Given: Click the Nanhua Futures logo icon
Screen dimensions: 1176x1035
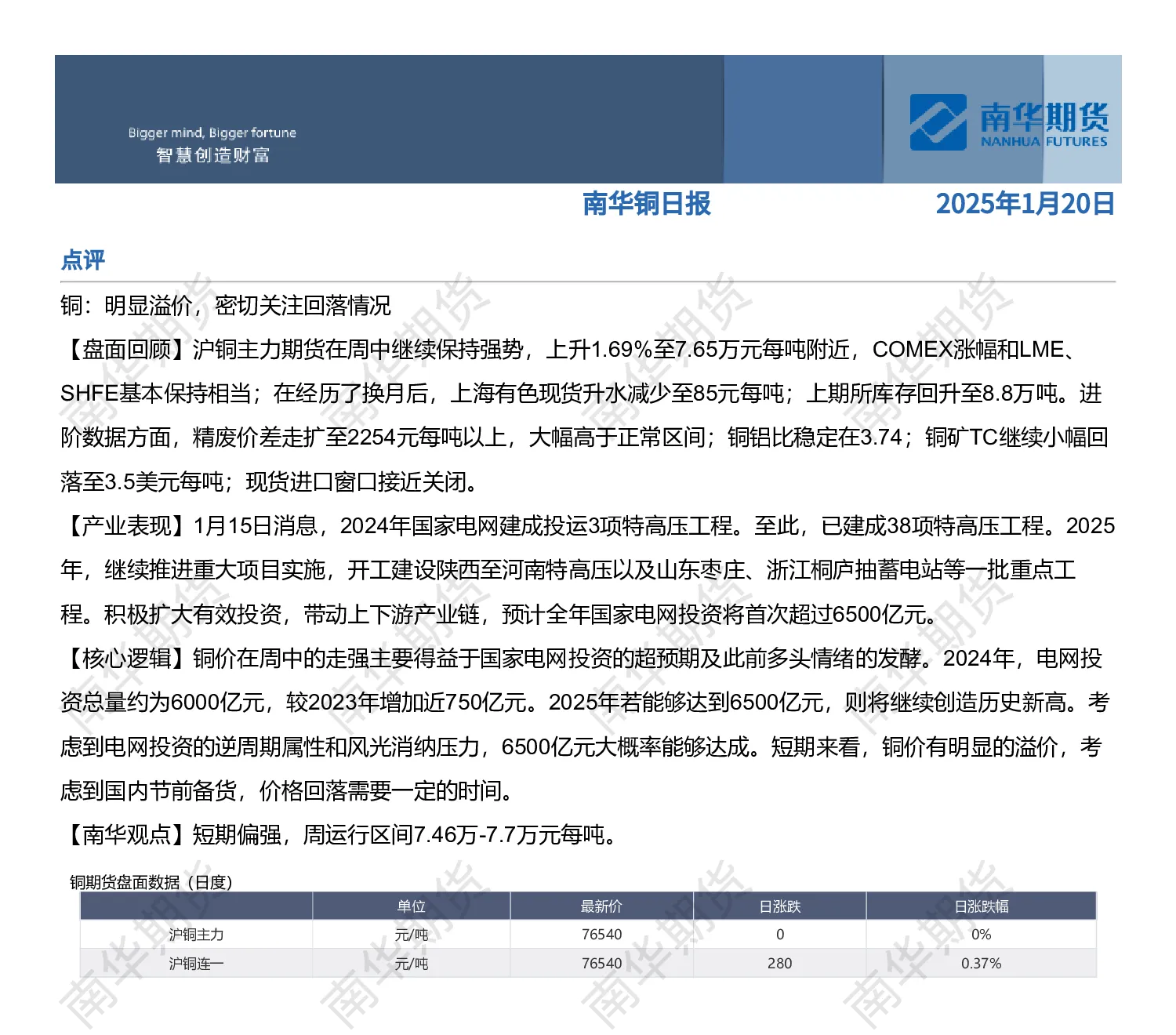Looking at the screenshot, I should point(938,122).
